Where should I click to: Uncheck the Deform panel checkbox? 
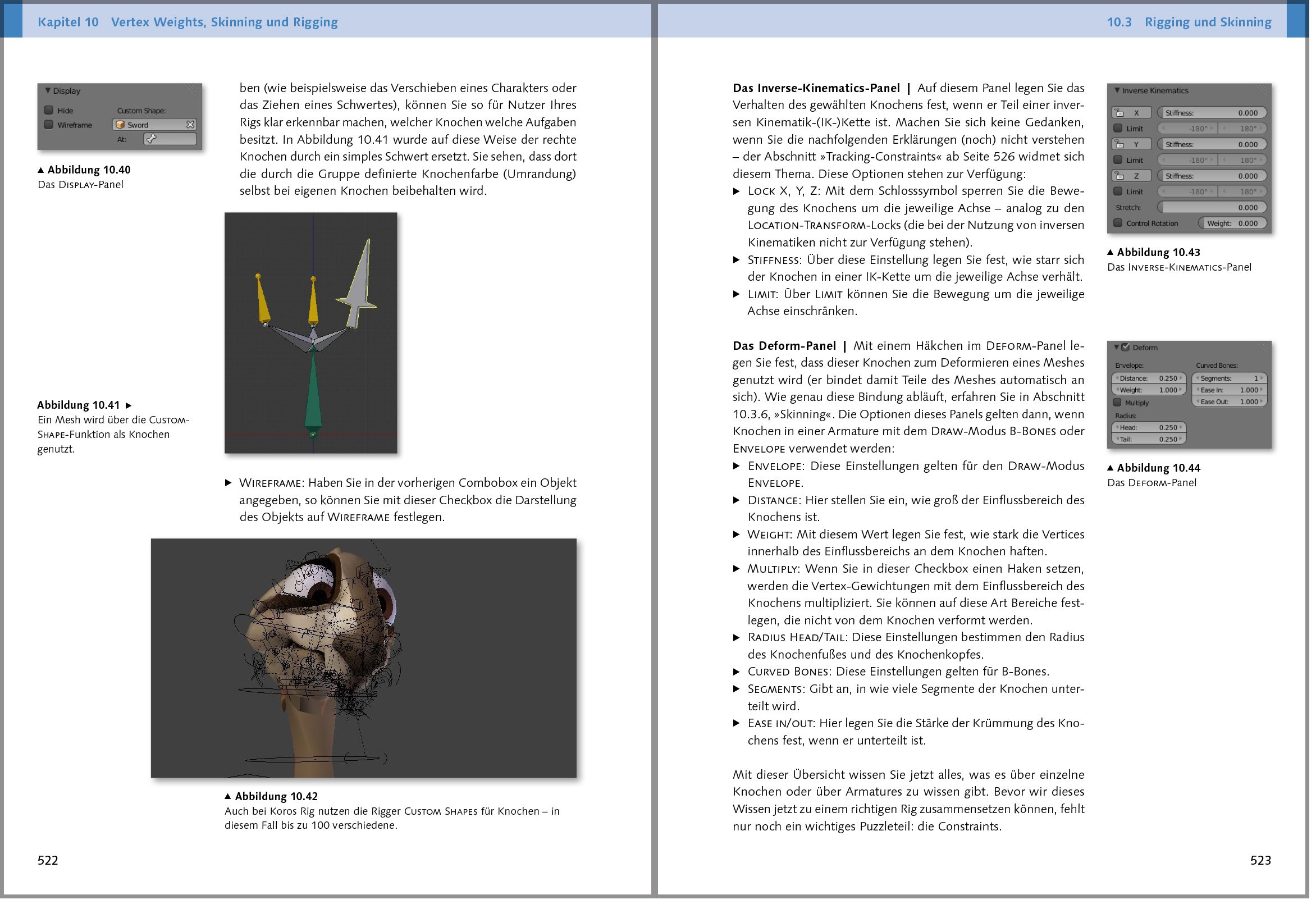[x=1126, y=348]
